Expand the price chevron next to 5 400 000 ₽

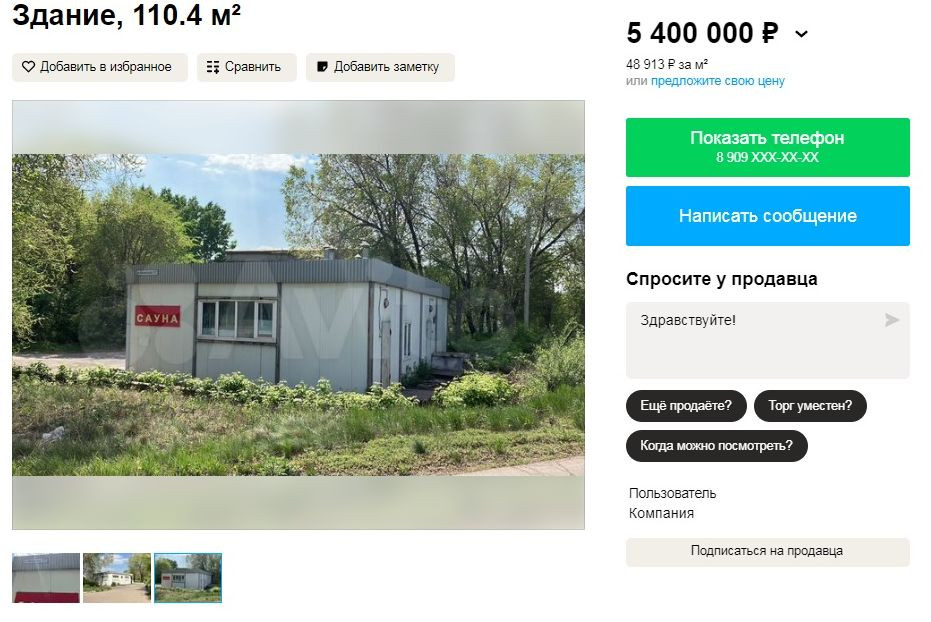coord(801,34)
